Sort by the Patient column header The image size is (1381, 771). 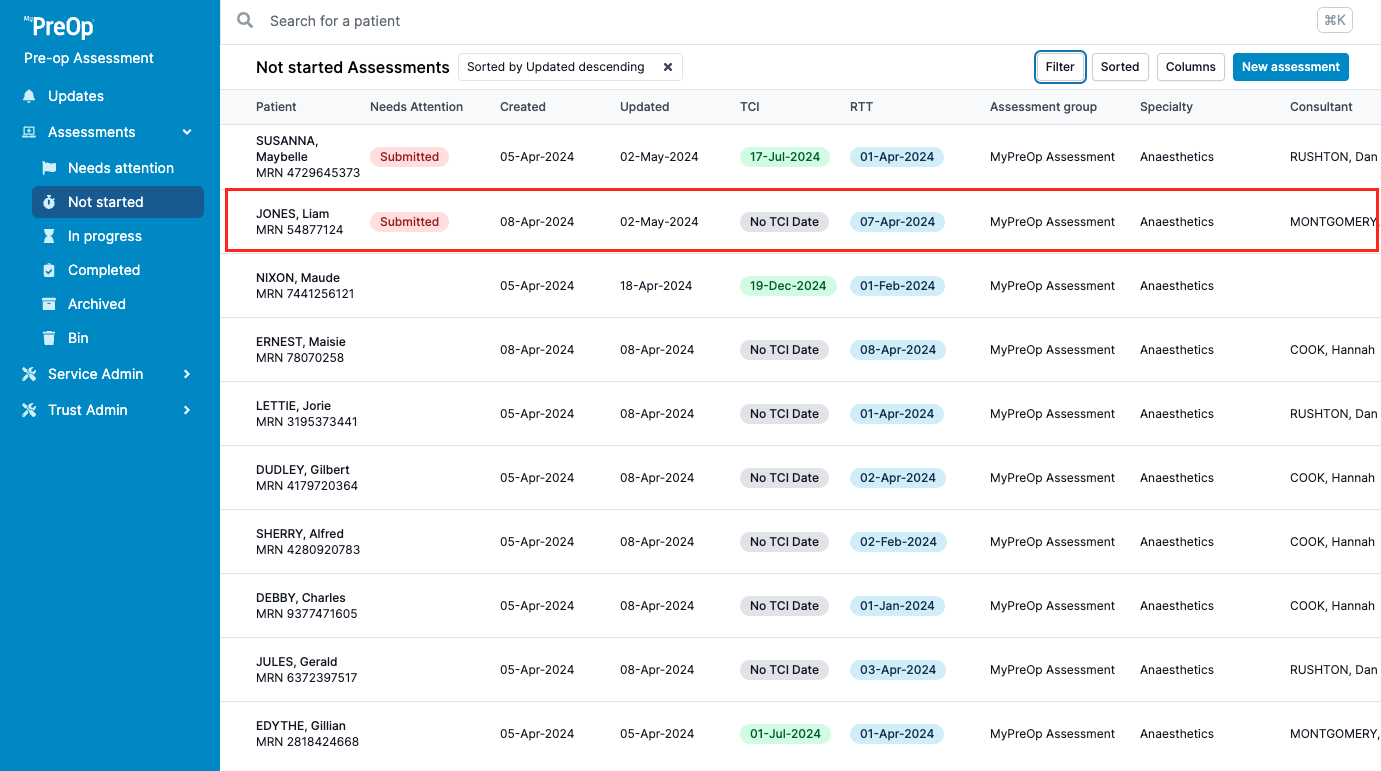click(x=276, y=107)
